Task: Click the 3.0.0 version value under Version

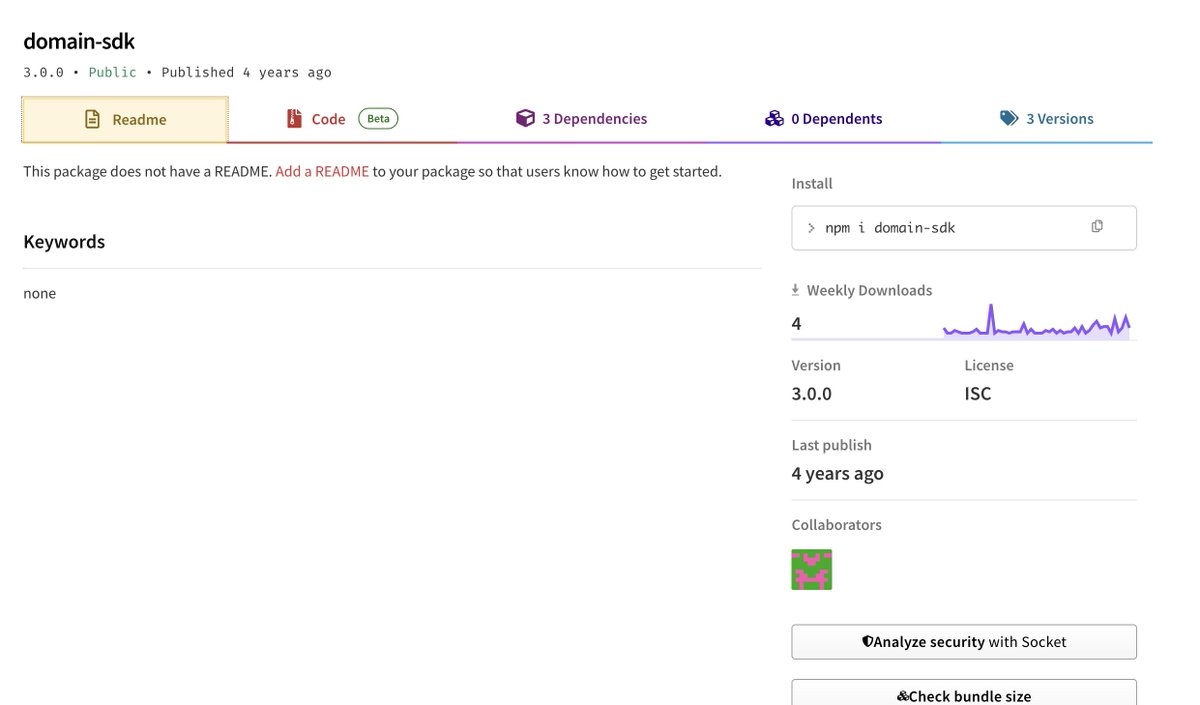Action: point(812,394)
